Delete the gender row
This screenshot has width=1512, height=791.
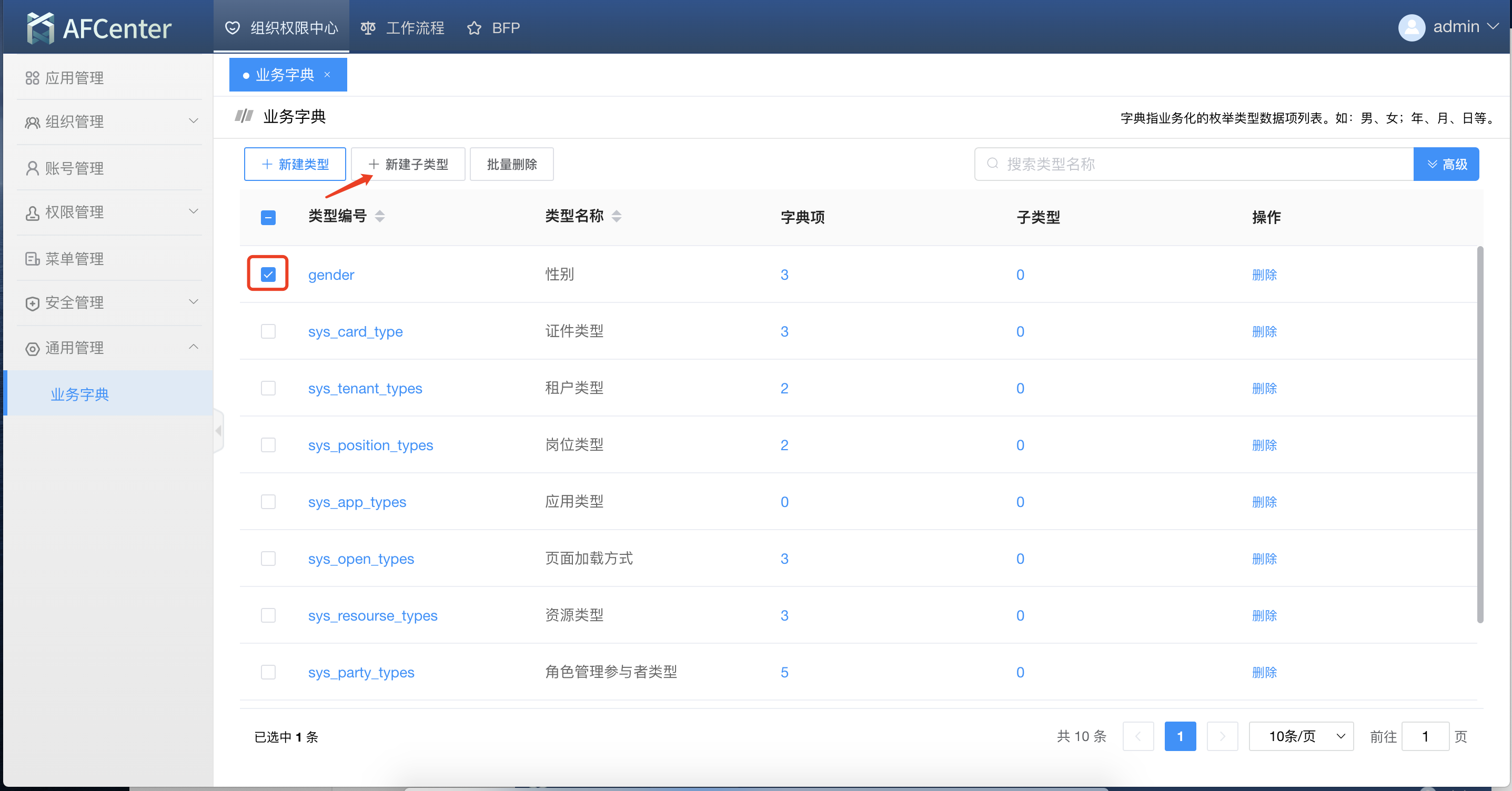(1264, 275)
